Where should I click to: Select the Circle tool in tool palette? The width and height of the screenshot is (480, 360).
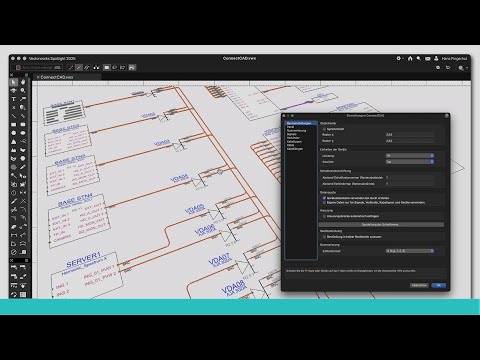tap(14, 133)
